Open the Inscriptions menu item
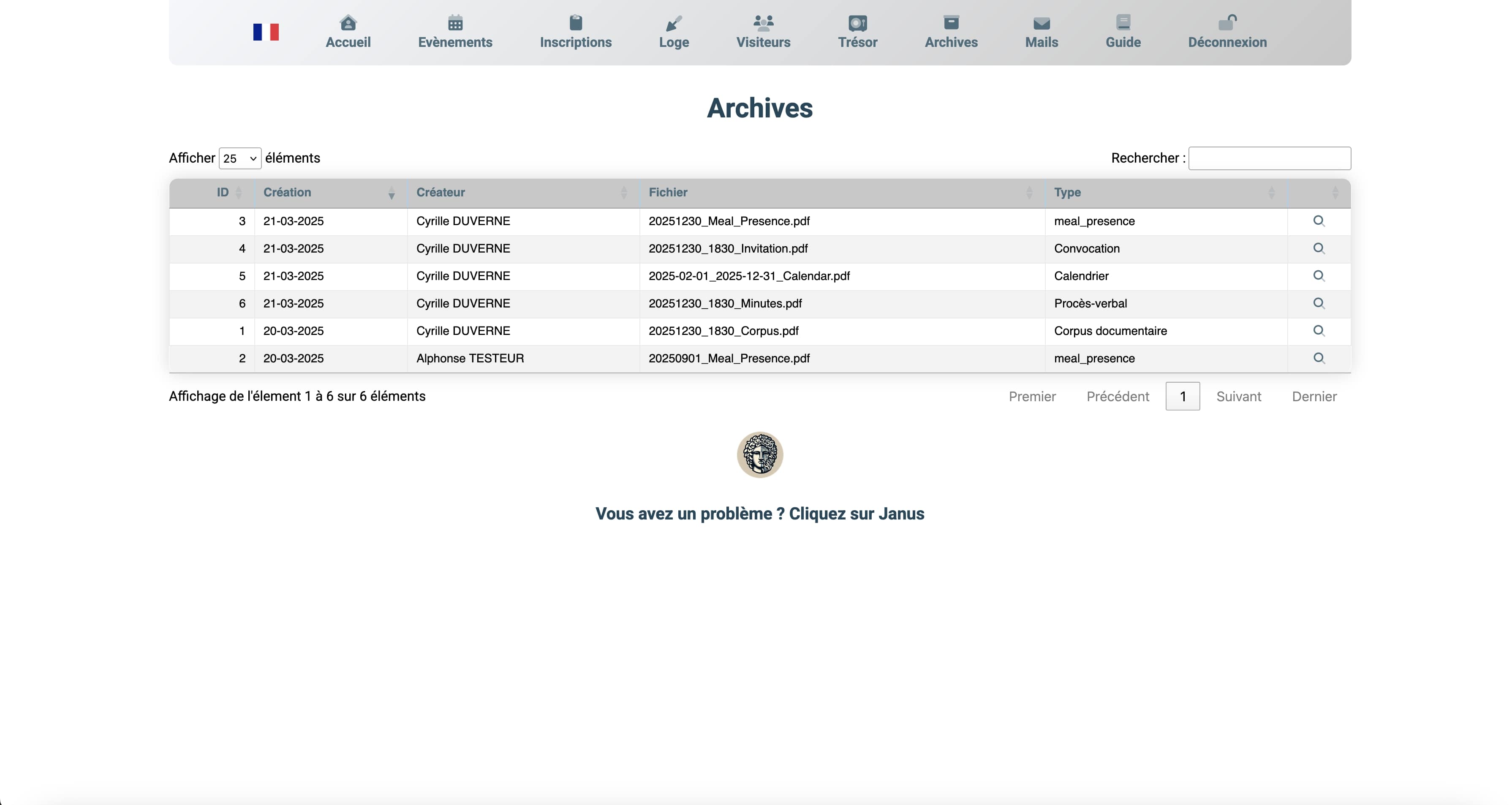Screen dimensions: 1512x805 (575, 32)
